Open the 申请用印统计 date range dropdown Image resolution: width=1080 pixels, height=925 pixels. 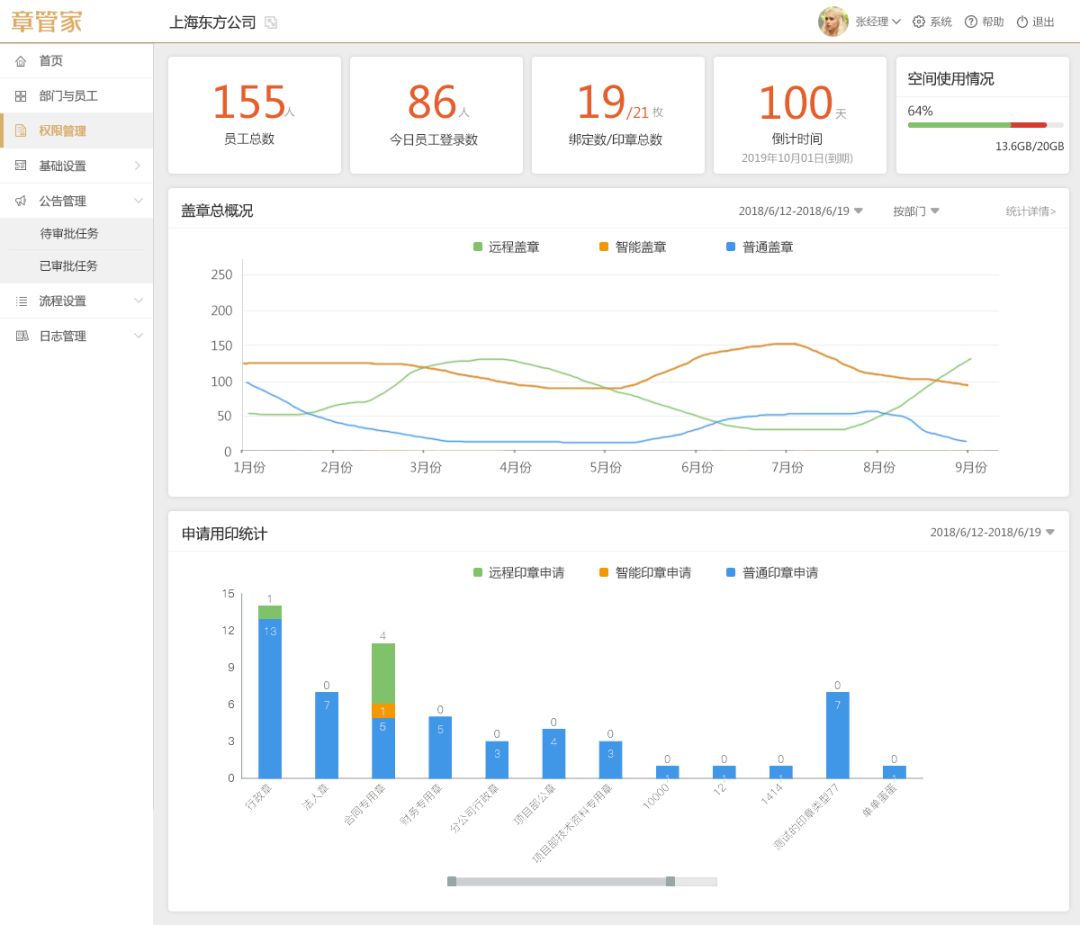[992, 532]
